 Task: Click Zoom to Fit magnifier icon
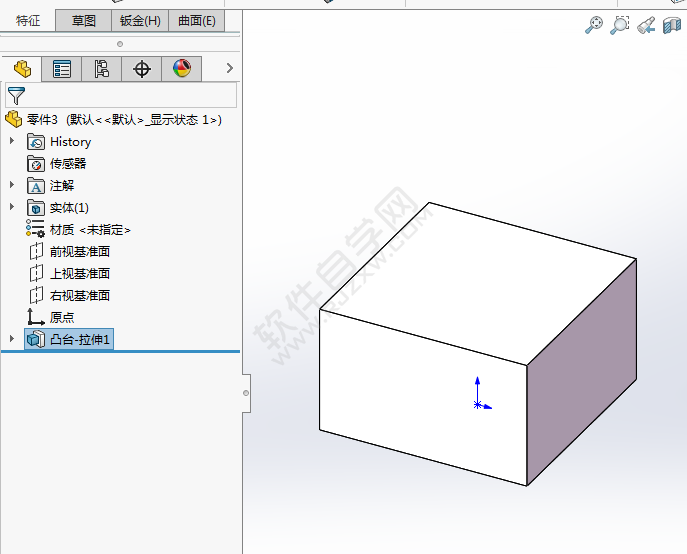point(594,25)
